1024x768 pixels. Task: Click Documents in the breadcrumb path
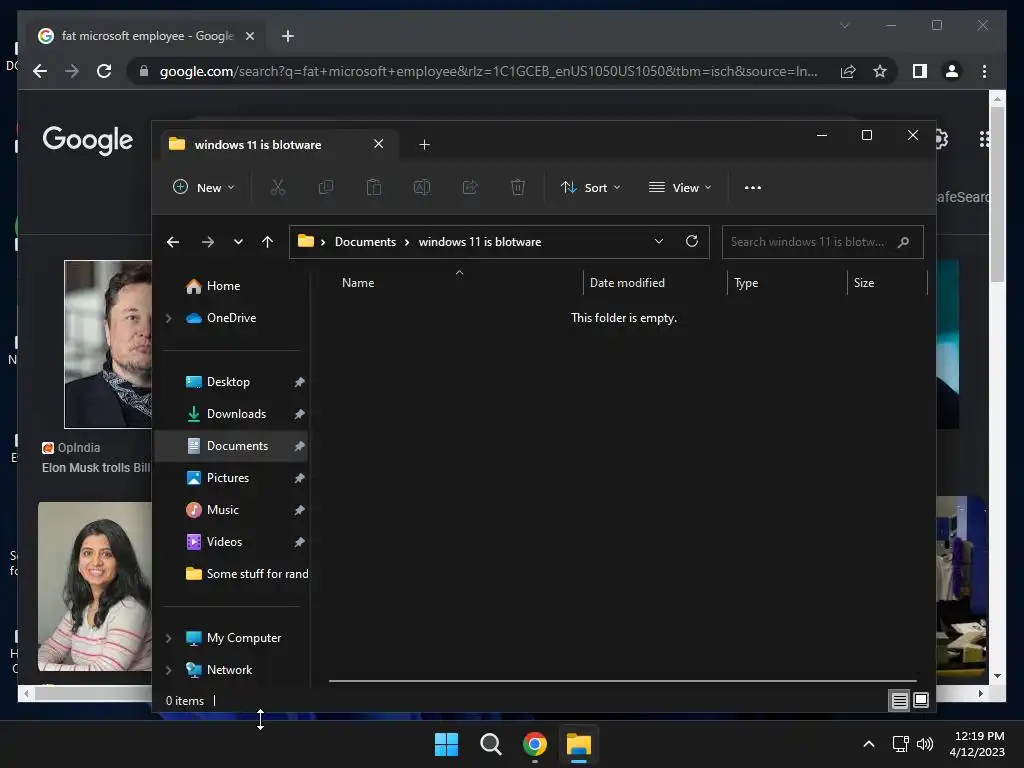[365, 242]
